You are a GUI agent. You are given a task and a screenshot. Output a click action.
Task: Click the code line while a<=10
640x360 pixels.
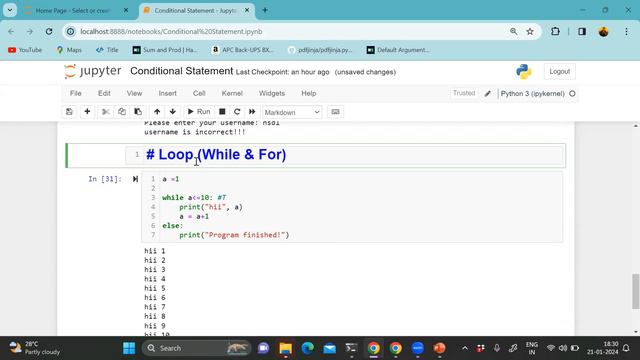pos(194,198)
